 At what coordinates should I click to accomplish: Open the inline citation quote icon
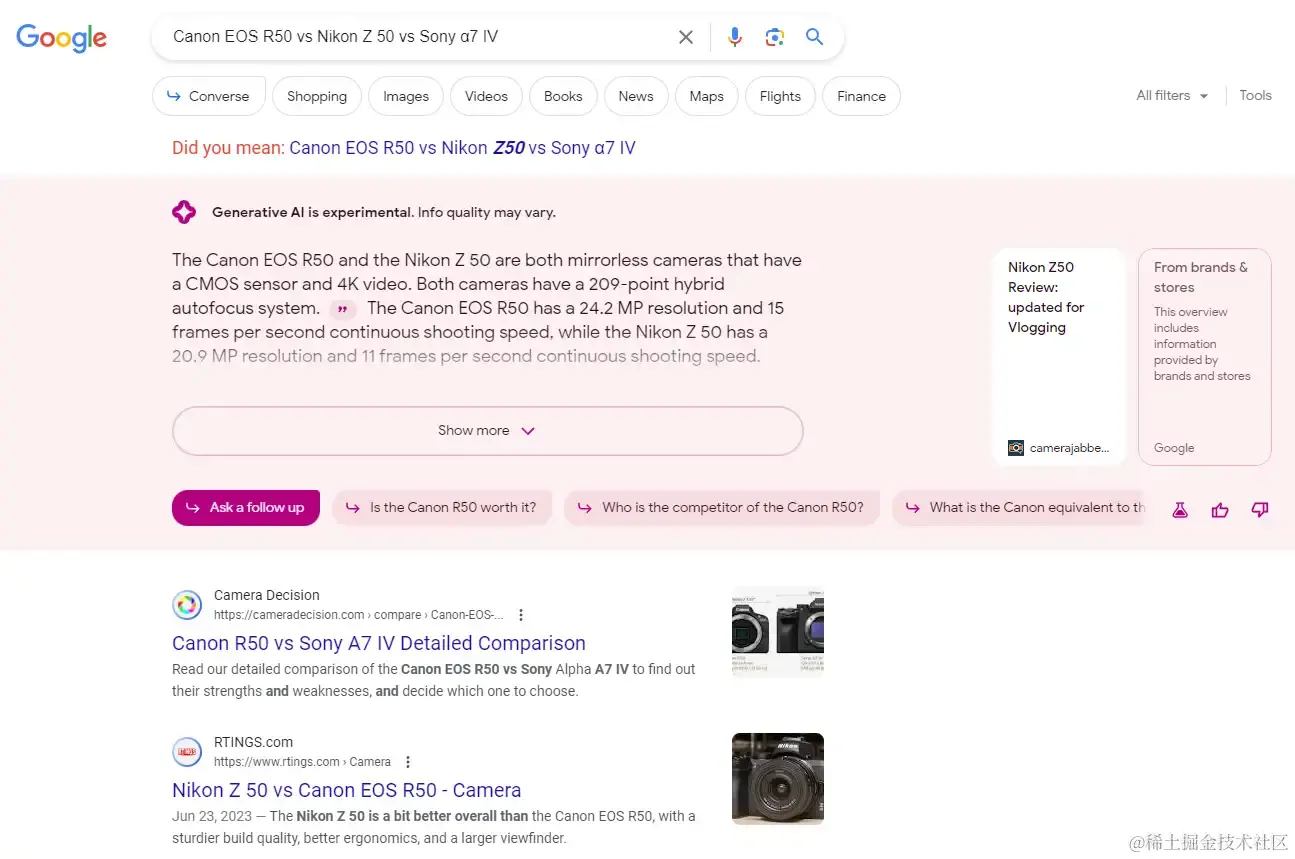[x=343, y=309]
